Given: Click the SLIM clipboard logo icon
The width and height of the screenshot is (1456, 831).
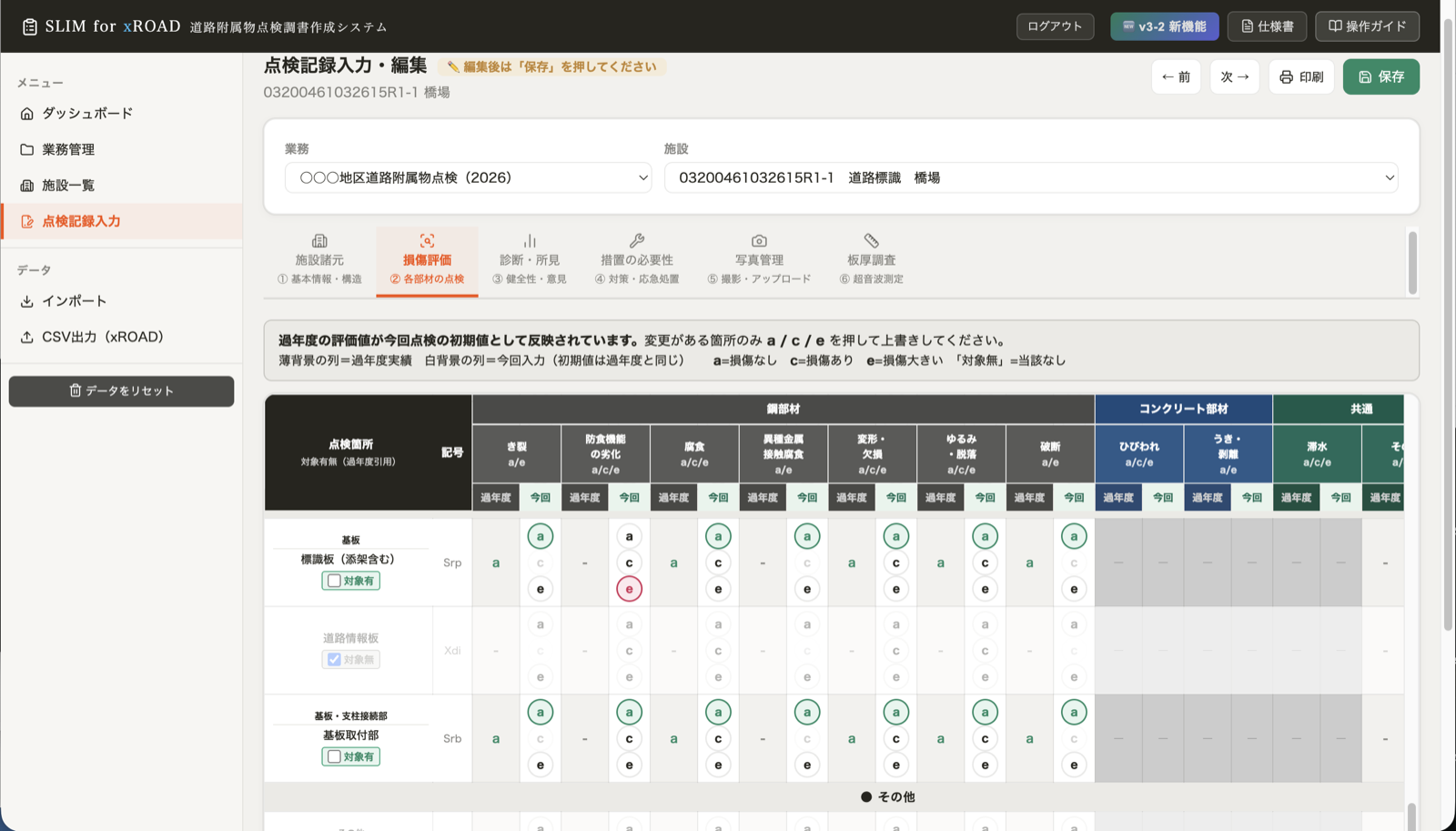Looking at the screenshot, I should (29, 26).
